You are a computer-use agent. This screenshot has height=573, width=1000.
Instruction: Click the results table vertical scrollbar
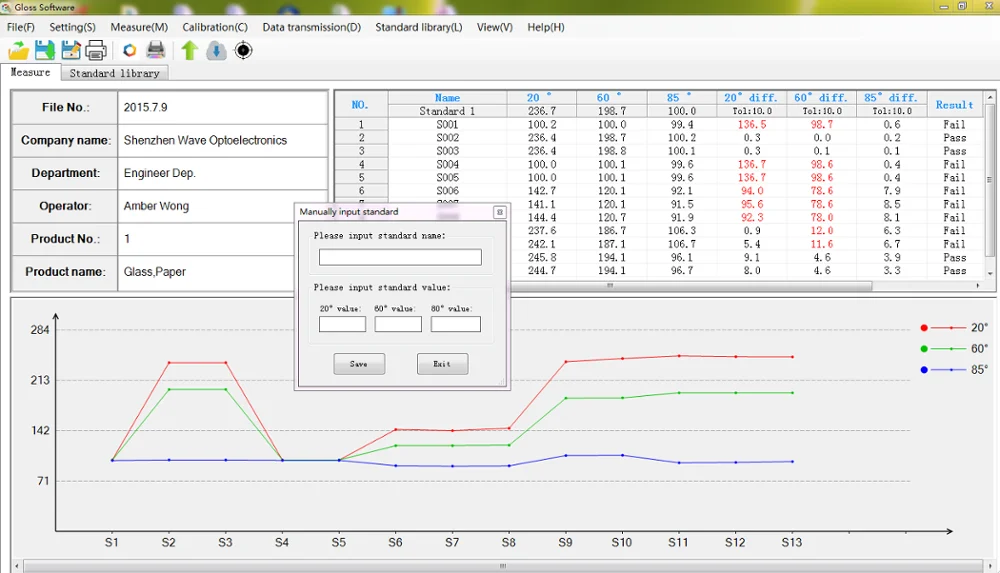990,180
